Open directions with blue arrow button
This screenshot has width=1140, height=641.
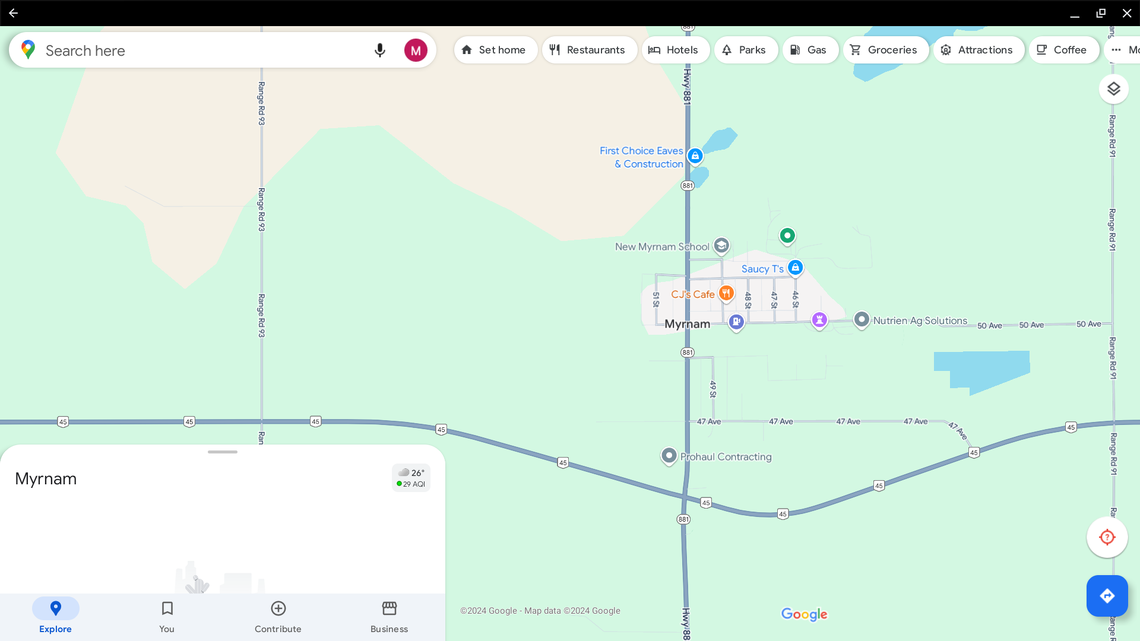tap(1107, 596)
